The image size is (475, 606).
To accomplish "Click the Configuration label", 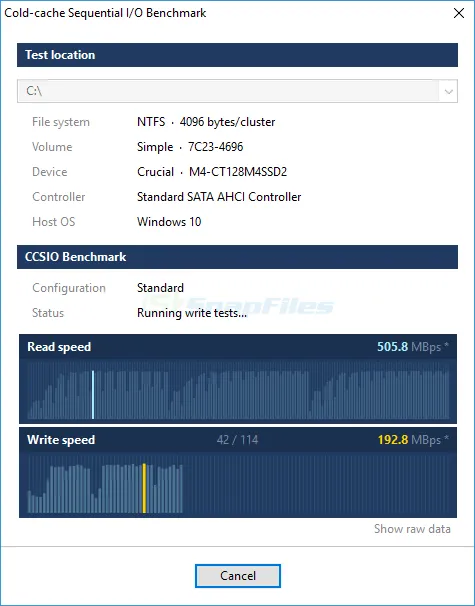I will coord(69,288).
